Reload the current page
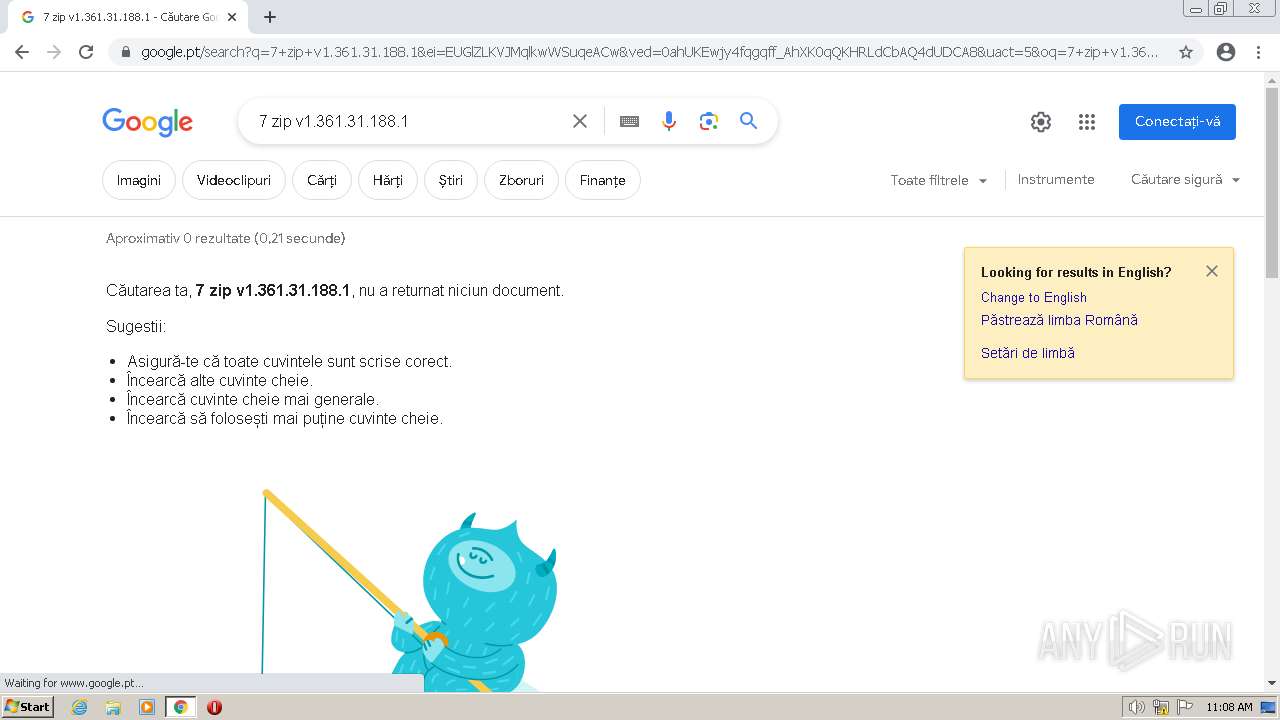The width and height of the screenshot is (1280, 720). [86, 52]
